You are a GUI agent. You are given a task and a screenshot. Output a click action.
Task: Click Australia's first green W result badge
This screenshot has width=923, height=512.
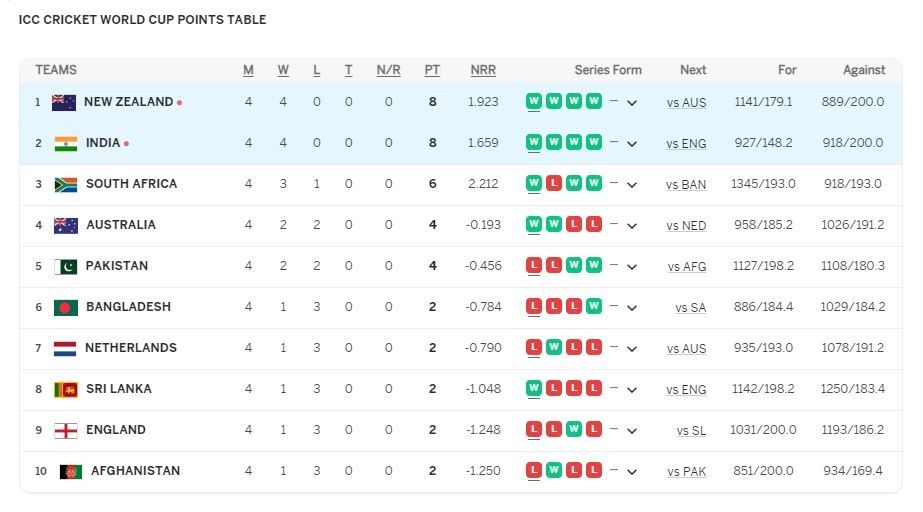(x=534, y=225)
